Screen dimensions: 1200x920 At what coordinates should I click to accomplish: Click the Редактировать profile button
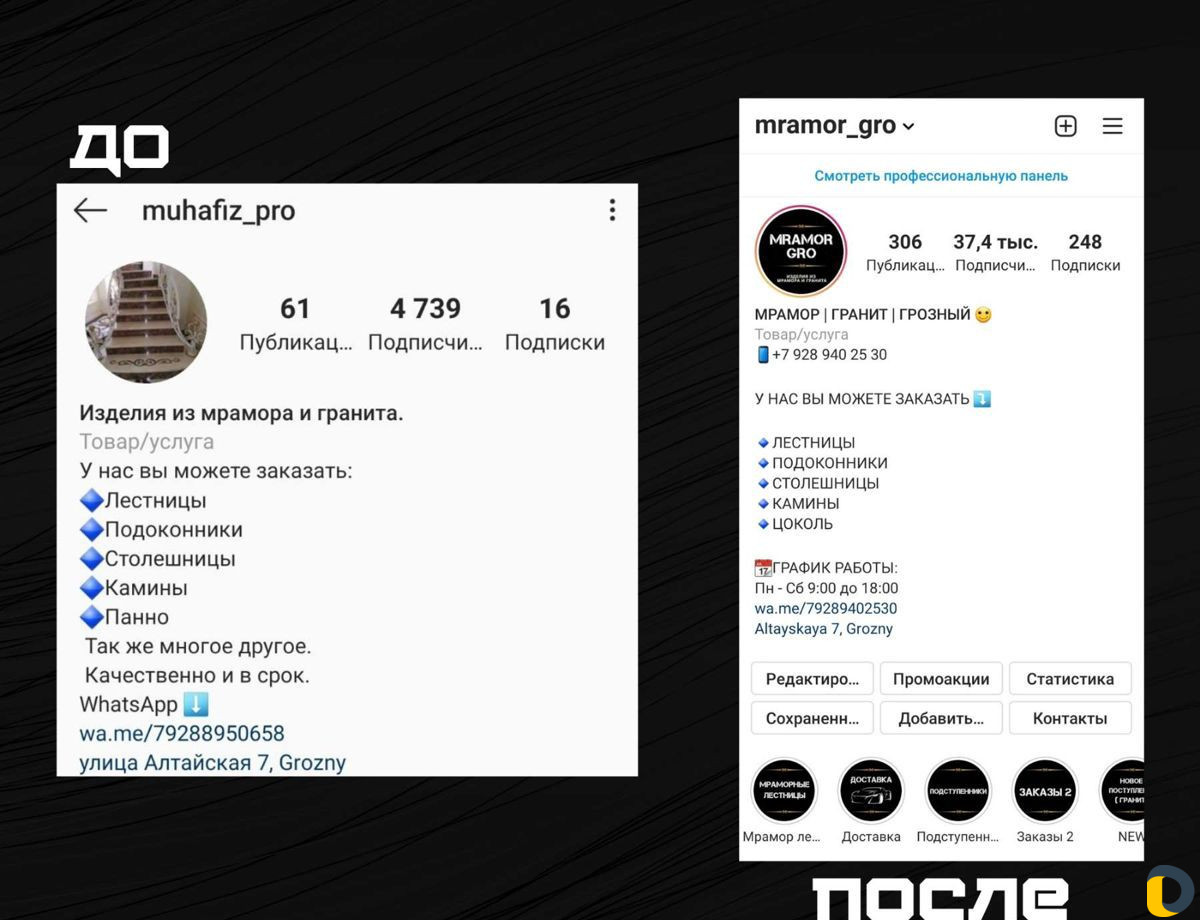coord(812,679)
